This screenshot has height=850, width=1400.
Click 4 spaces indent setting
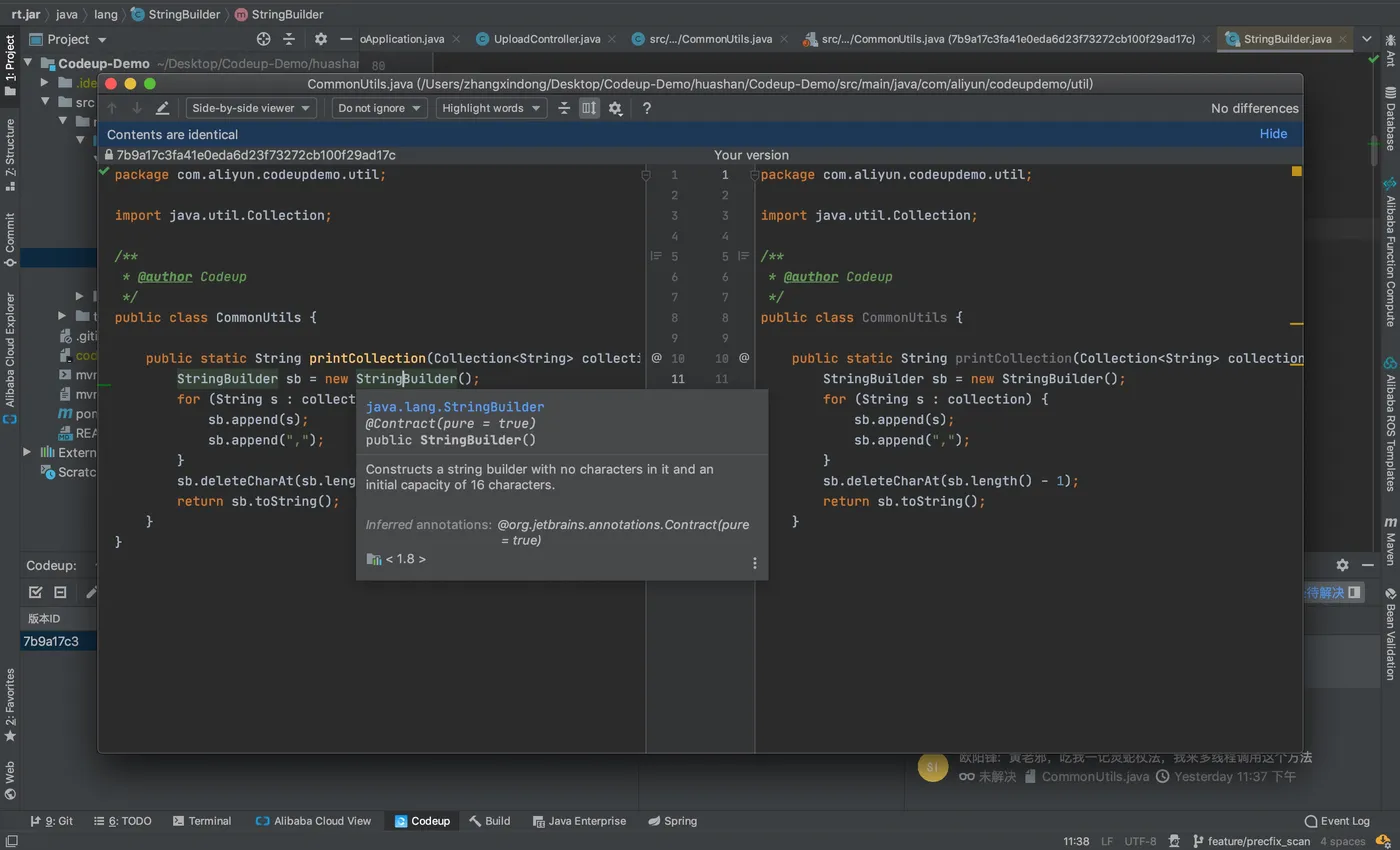point(1342,841)
